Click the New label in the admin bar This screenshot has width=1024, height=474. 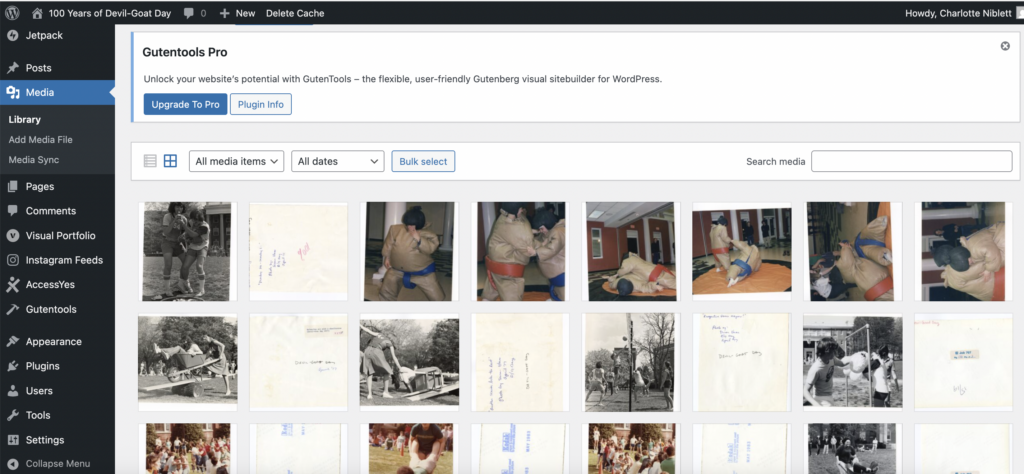click(246, 13)
